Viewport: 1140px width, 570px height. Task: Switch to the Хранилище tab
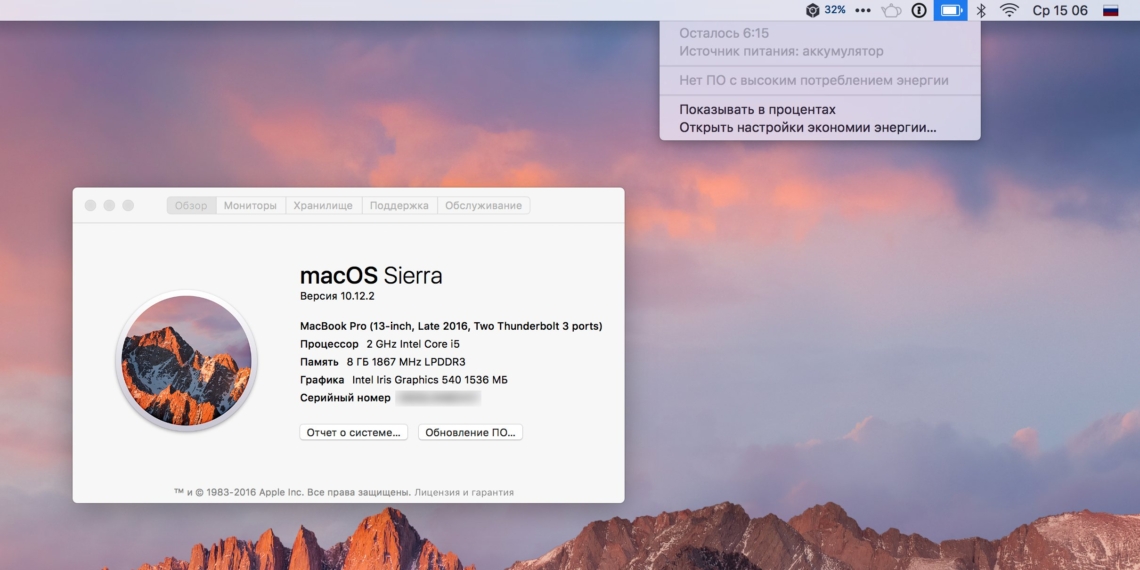(323, 205)
